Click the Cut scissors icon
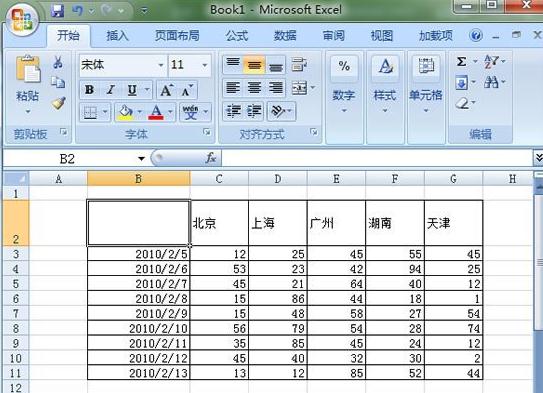This screenshot has width=543, height=393. pos(57,62)
